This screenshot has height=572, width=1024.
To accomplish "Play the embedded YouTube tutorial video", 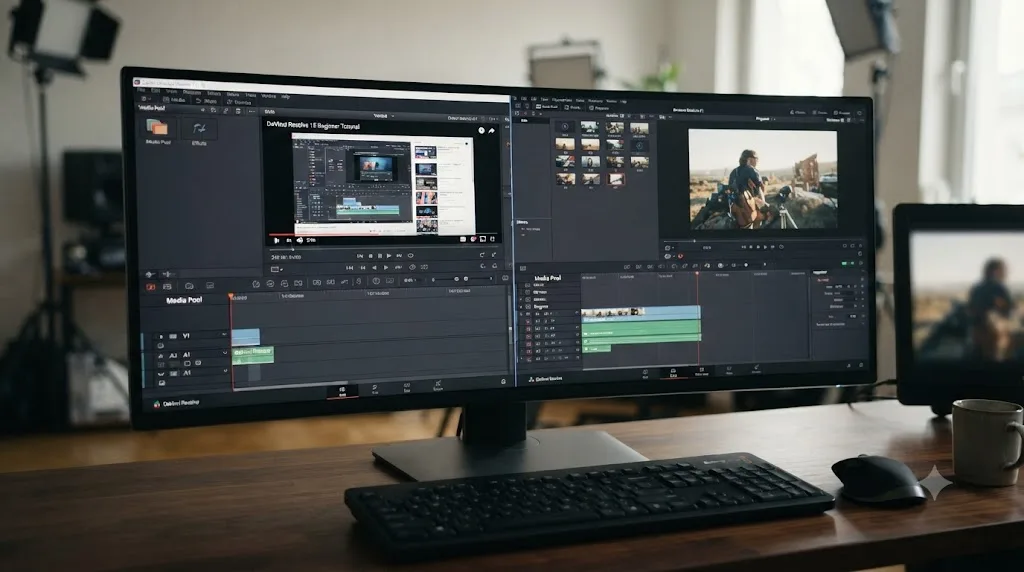I will point(277,240).
